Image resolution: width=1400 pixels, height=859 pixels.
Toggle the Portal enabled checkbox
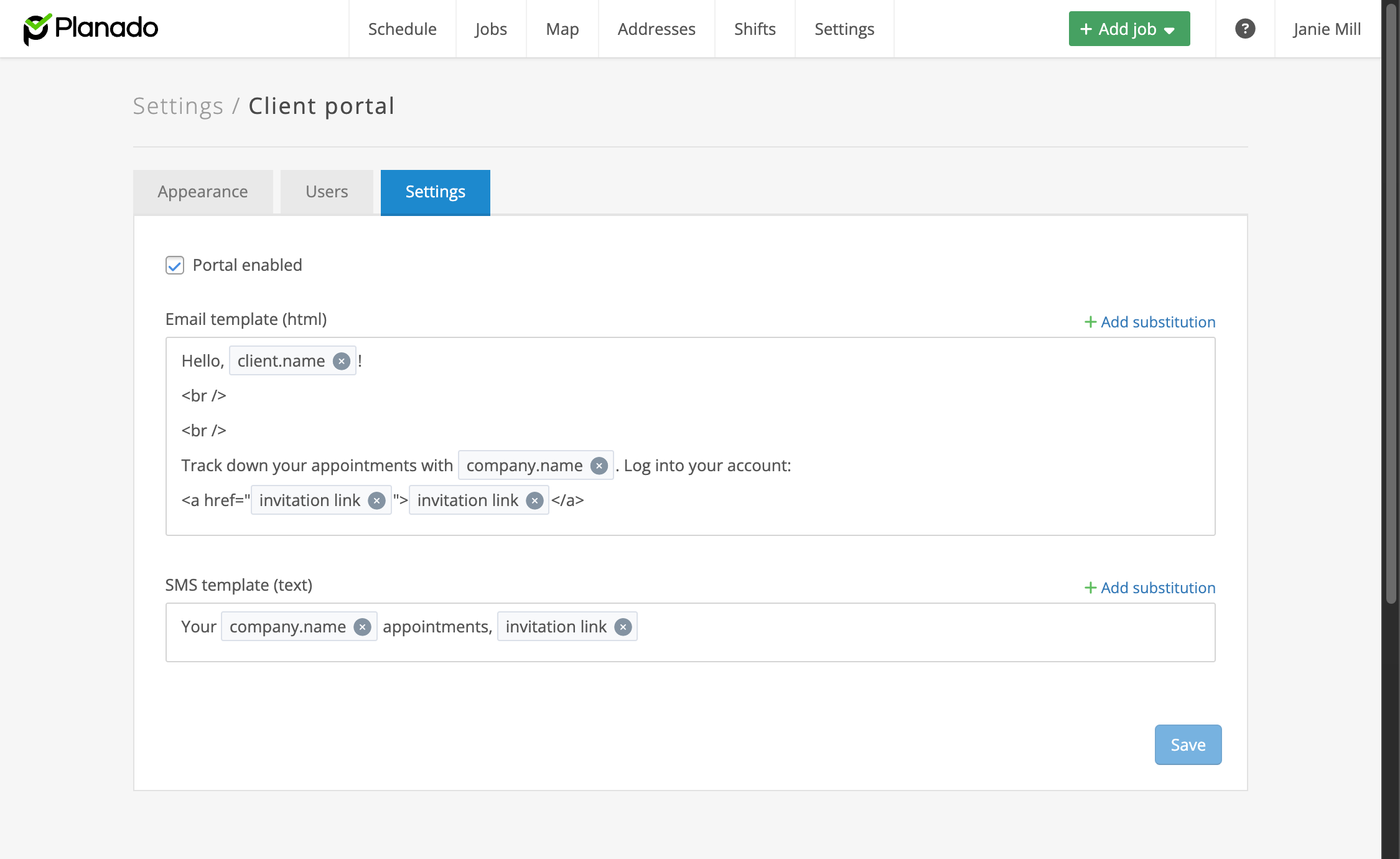pyautogui.click(x=175, y=265)
